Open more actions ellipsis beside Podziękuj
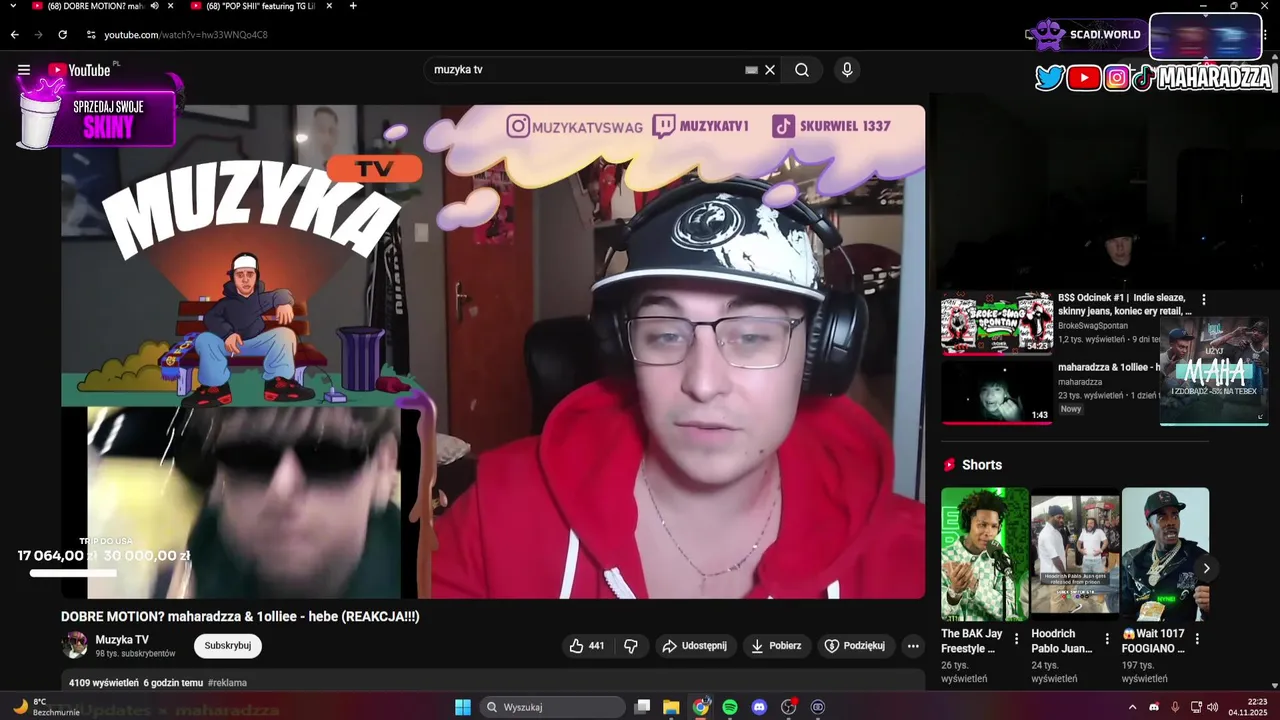 click(913, 646)
